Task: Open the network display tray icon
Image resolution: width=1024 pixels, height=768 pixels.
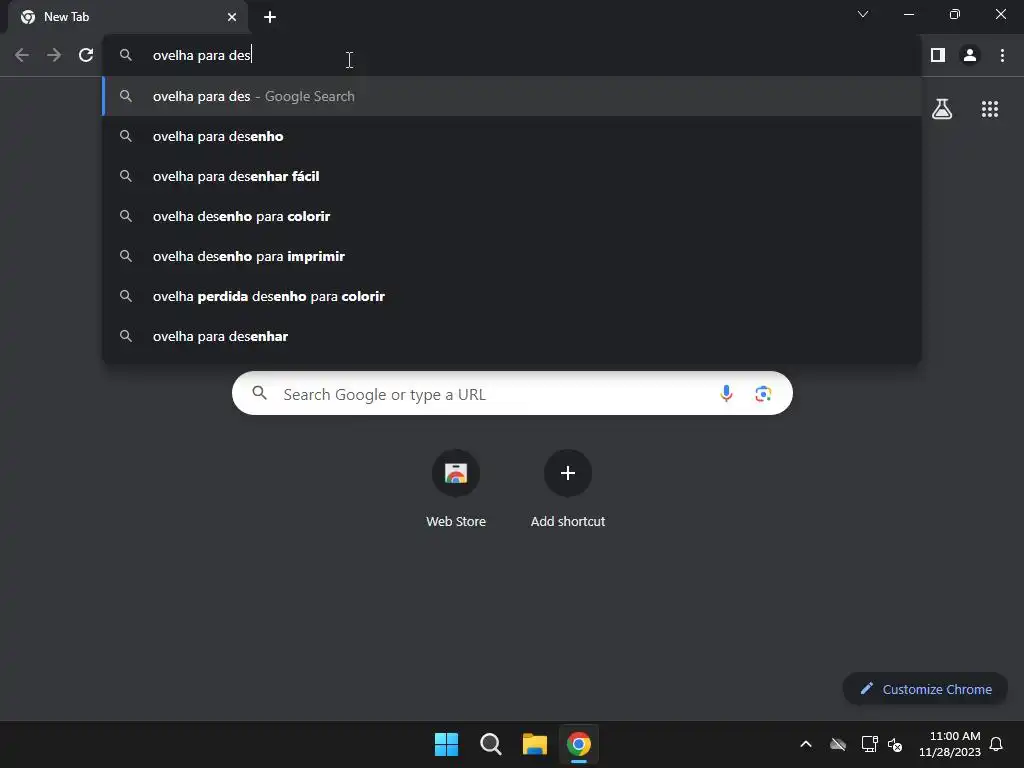Action: pyautogui.click(x=869, y=744)
